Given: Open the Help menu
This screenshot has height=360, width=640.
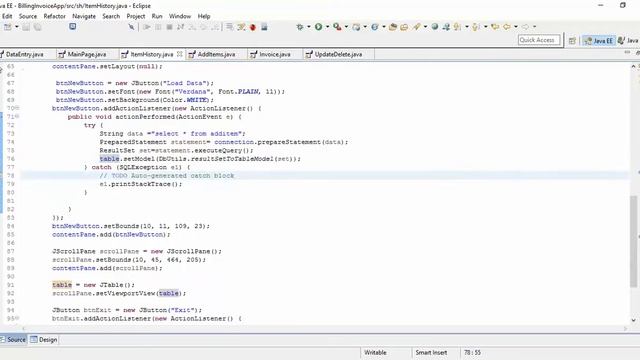Looking at the screenshot, I should (204, 16).
